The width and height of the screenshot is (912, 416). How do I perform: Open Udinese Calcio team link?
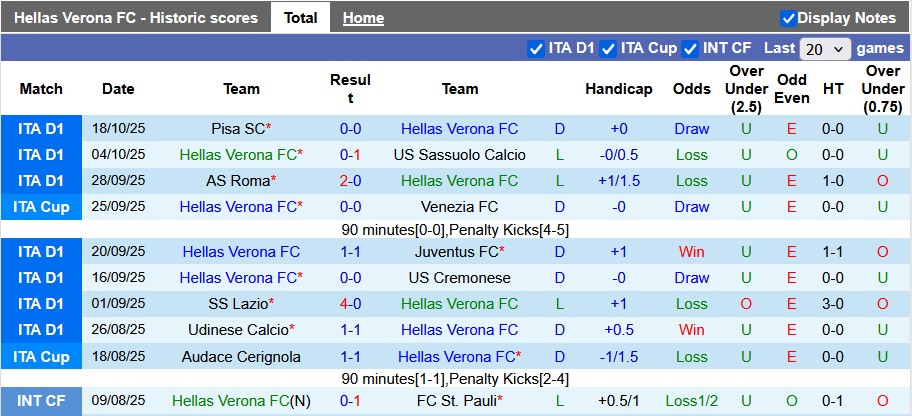pyautogui.click(x=238, y=330)
